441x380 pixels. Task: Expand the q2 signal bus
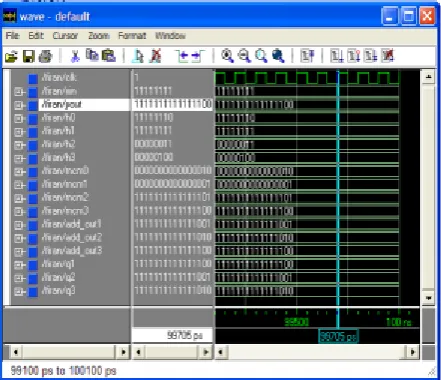click(19, 278)
